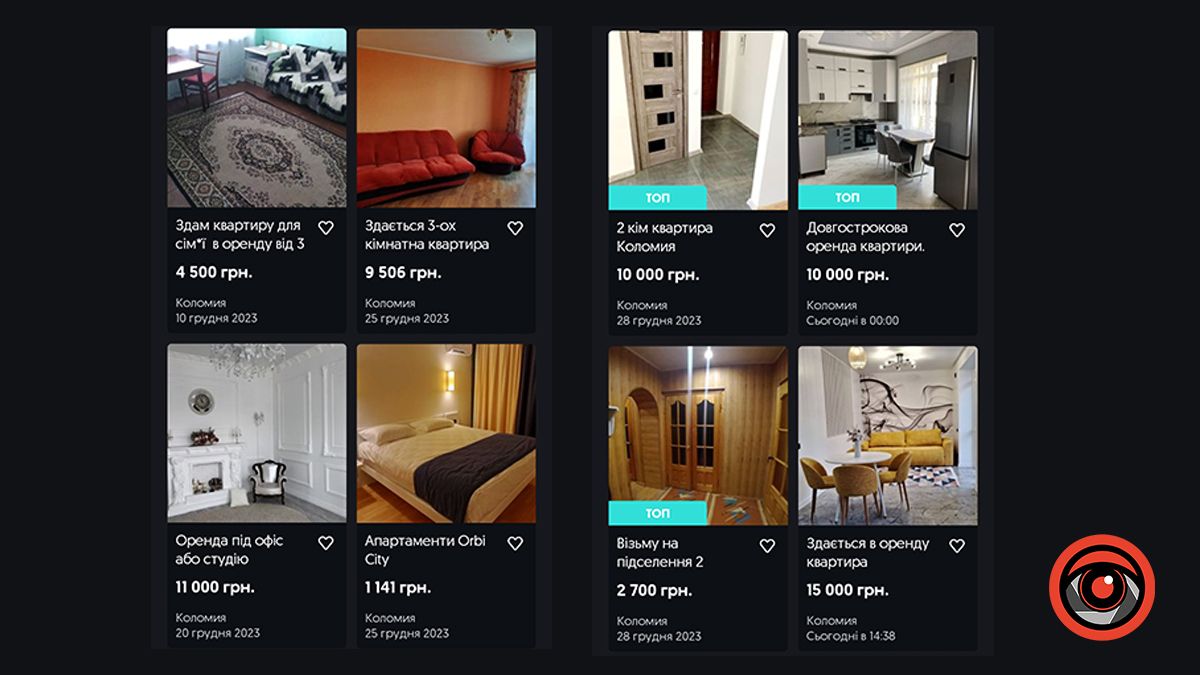Favorite the 4 500 грн. family apartment listing
The image size is (1200, 675).
[325, 228]
